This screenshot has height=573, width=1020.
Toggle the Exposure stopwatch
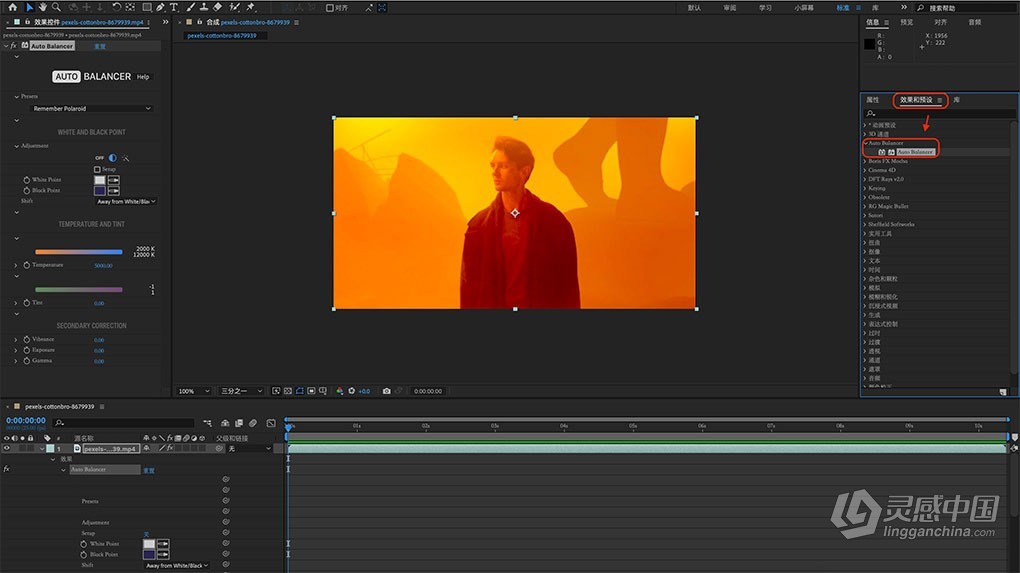(27, 350)
